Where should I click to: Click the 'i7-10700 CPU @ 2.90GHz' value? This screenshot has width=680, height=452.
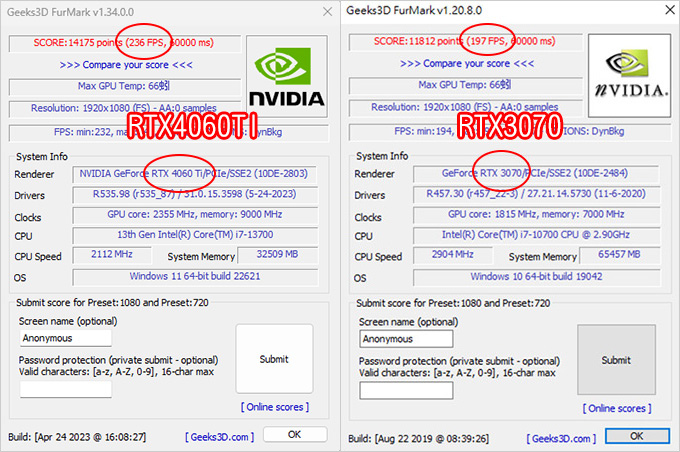536,235
